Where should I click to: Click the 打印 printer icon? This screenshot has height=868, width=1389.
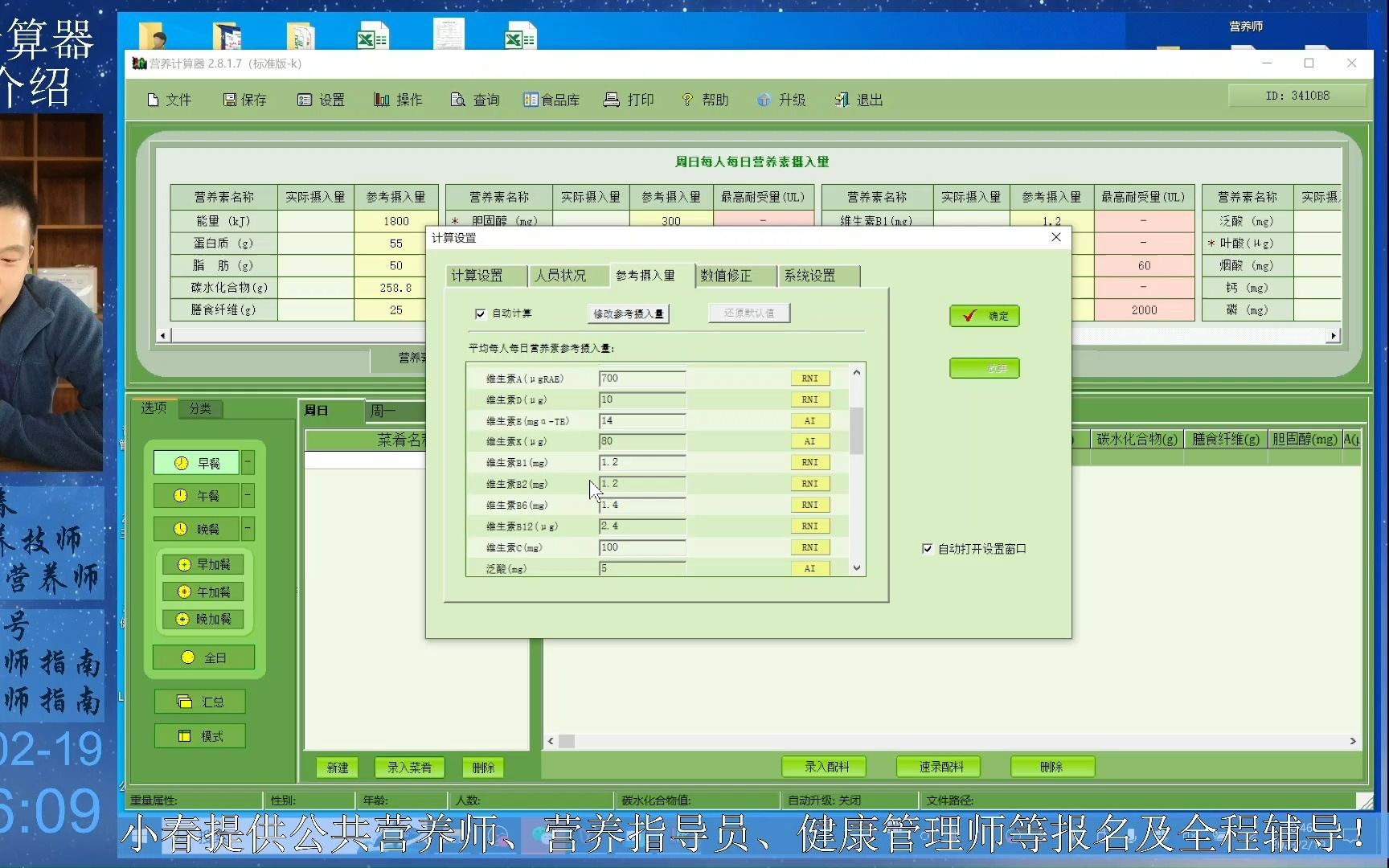point(629,100)
